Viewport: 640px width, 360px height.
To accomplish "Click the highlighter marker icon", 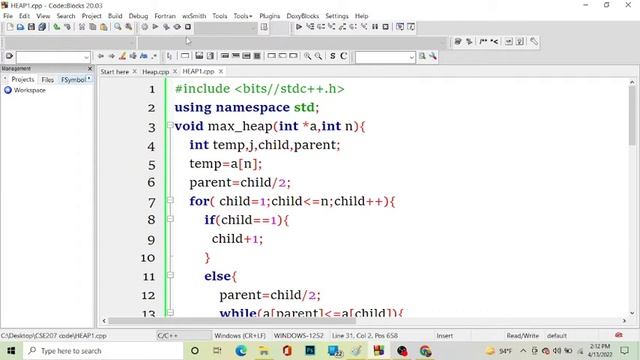I will click(122, 56).
